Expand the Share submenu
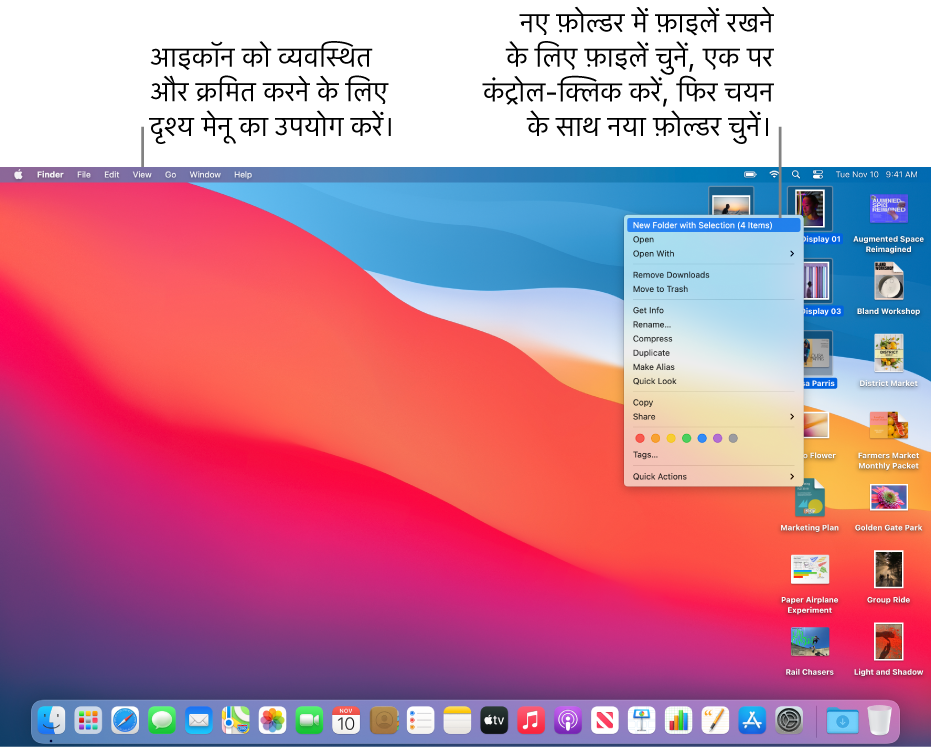This screenshot has height=747, width=931. tap(713, 417)
